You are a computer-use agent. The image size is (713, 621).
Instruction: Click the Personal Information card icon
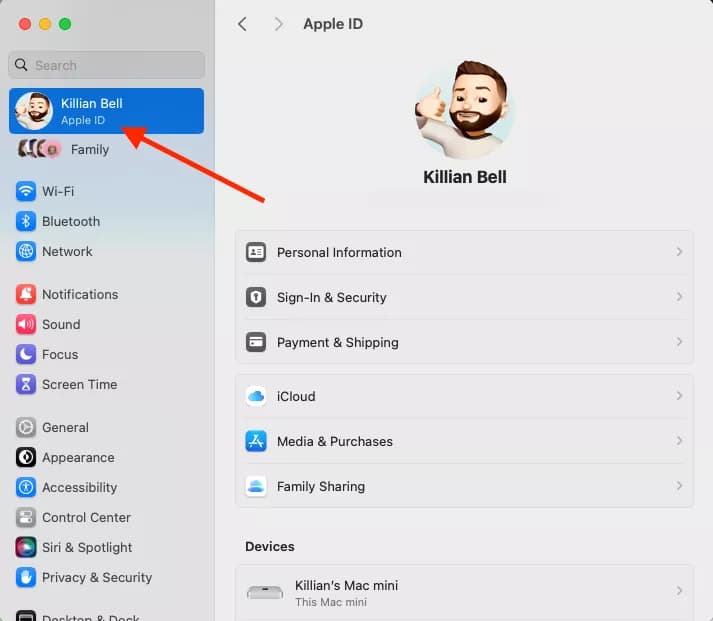[x=256, y=252]
